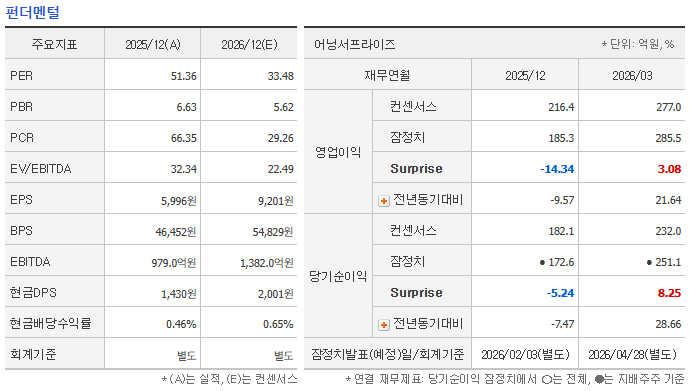Select net income preliminary 251.1
The image size is (690, 391).
pos(668,263)
